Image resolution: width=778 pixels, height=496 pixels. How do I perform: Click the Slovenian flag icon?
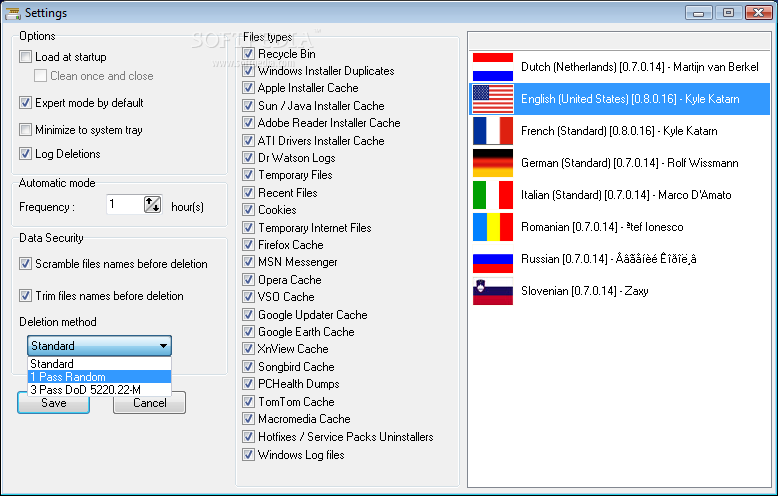click(493, 291)
